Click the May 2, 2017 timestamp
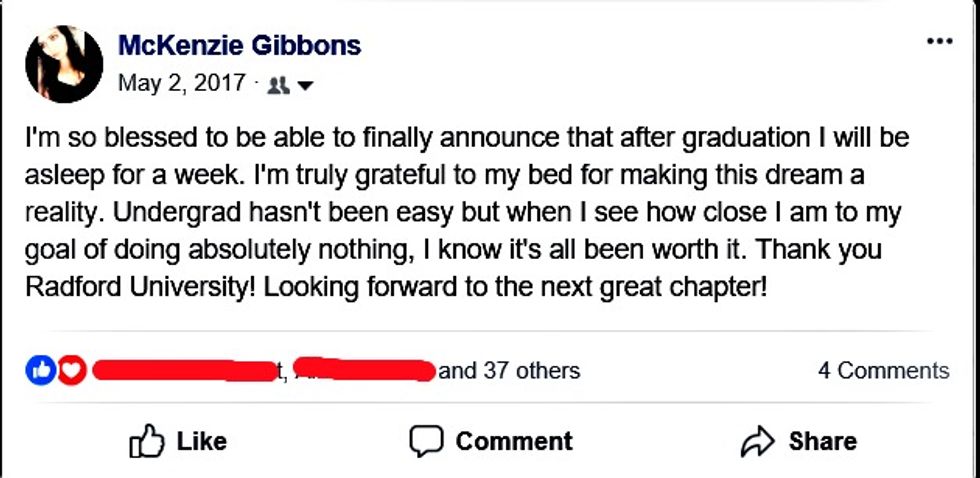This screenshot has height=478, width=980. click(181, 83)
